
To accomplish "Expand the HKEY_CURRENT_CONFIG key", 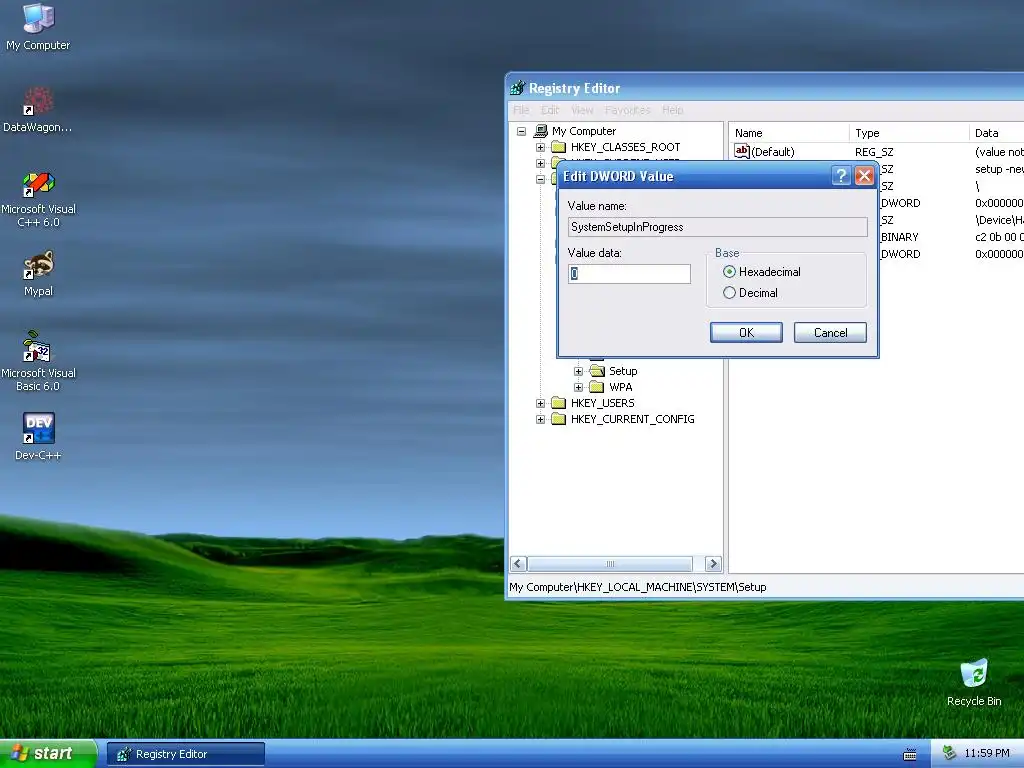I will pyautogui.click(x=540, y=419).
